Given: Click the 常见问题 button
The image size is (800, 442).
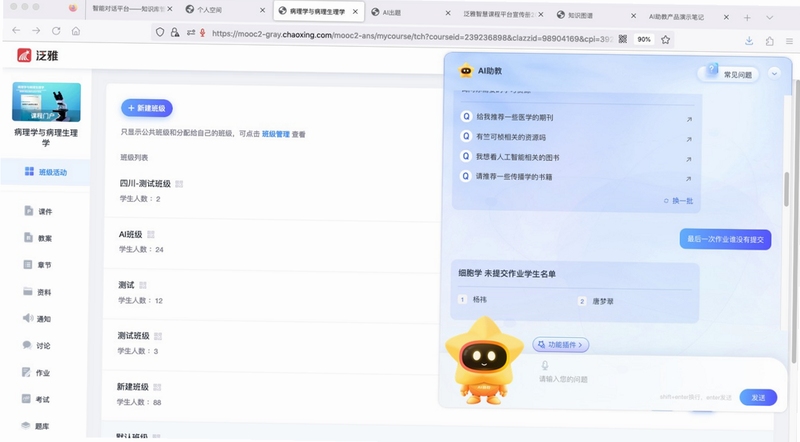Looking at the screenshot, I should pyautogui.click(x=729, y=74).
